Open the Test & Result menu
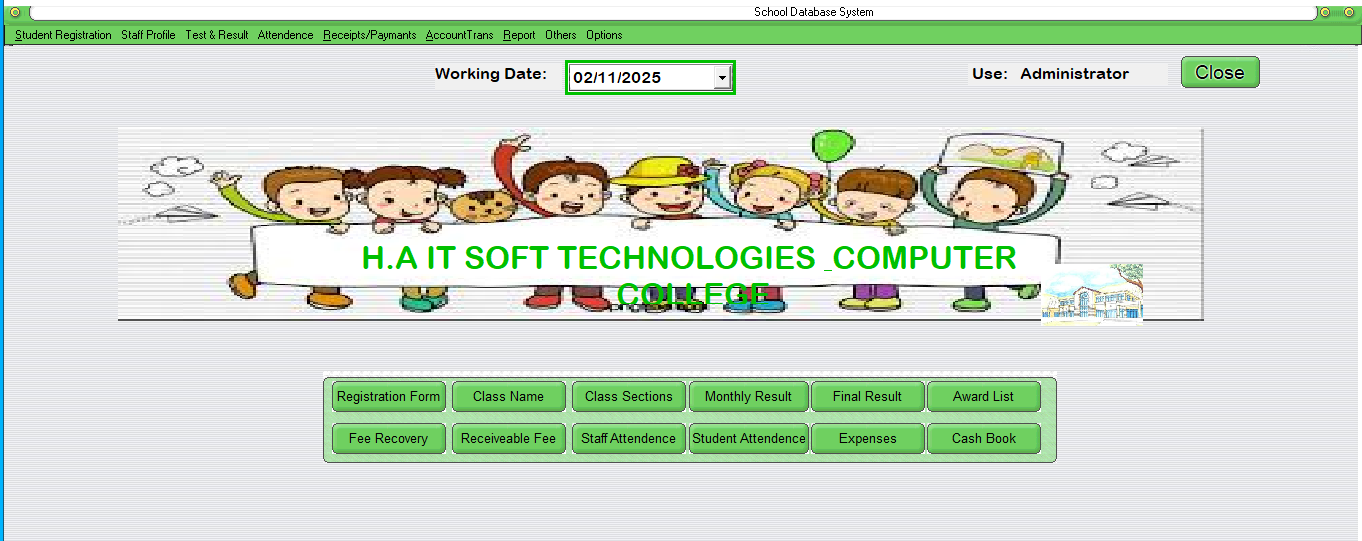 (x=216, y=35)
